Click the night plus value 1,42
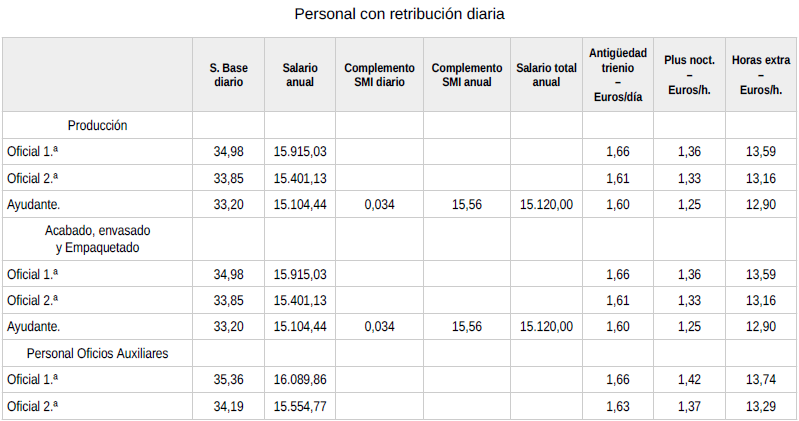 click(x=689, y=380)
